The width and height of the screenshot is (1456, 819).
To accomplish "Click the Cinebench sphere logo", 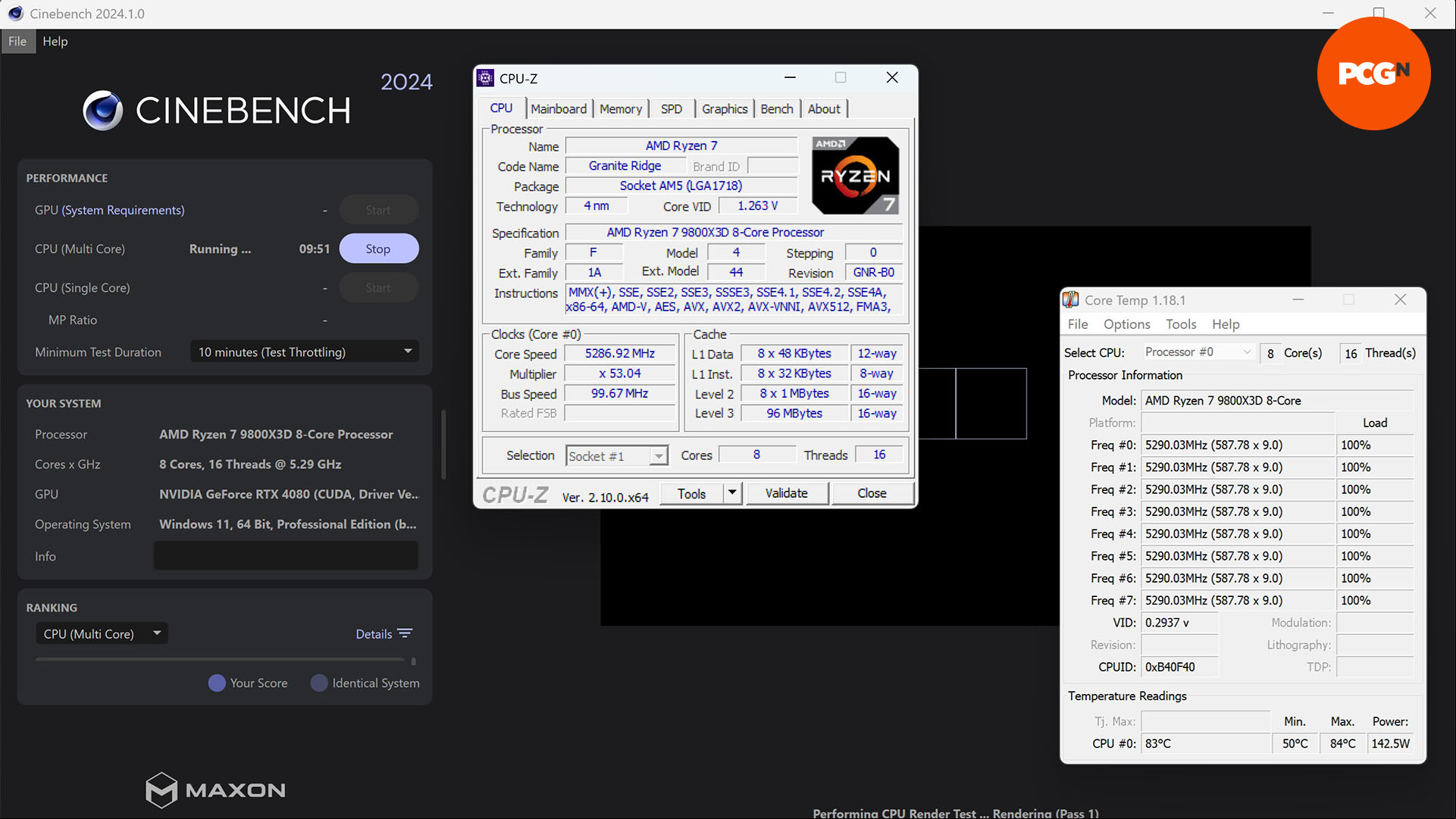I will (103, 111).
